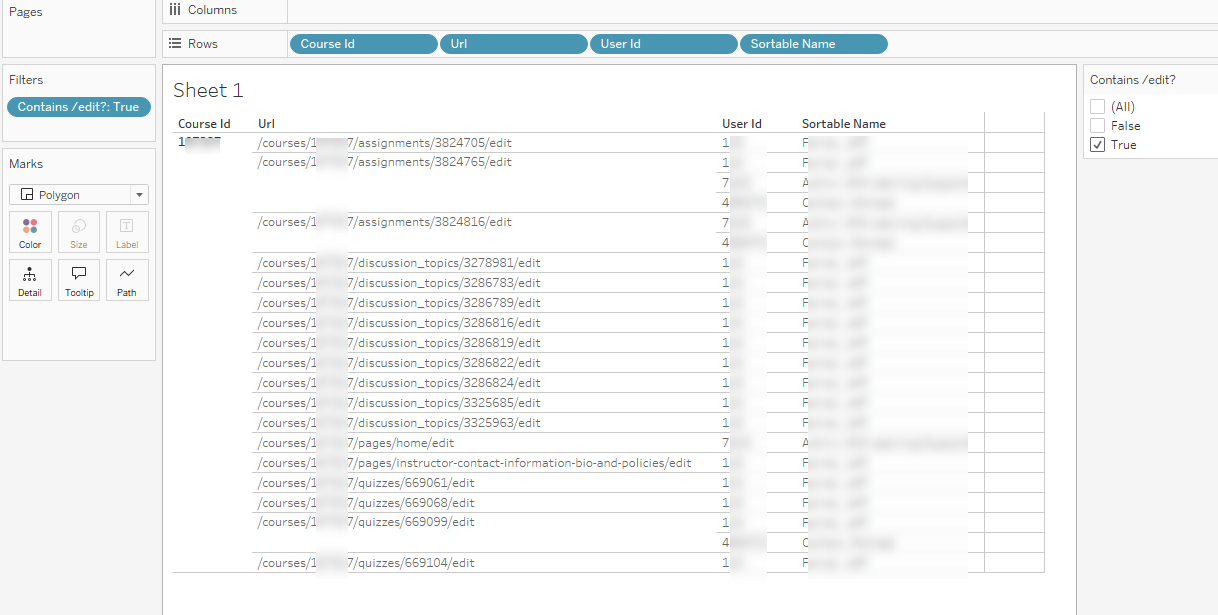Select the Sortable Name pill in Rows
1218x615 pixels.
[x=813, y=44]
